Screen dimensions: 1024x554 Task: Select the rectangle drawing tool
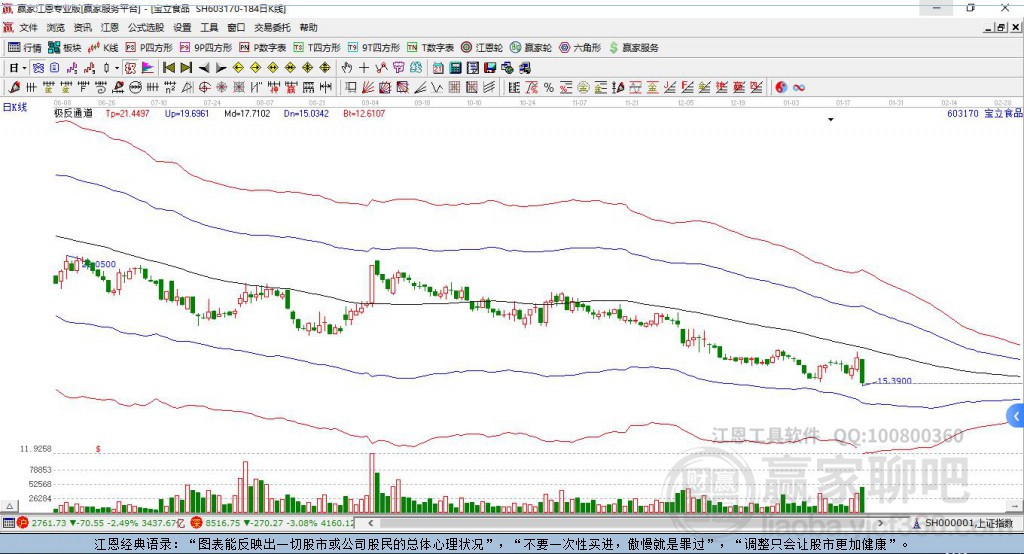click(x=351, y=87)
